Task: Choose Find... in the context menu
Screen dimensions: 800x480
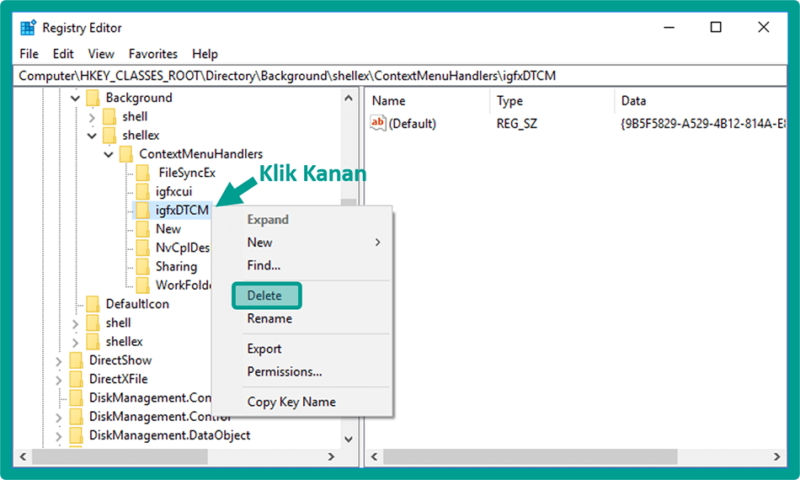Action: (264, 265)
